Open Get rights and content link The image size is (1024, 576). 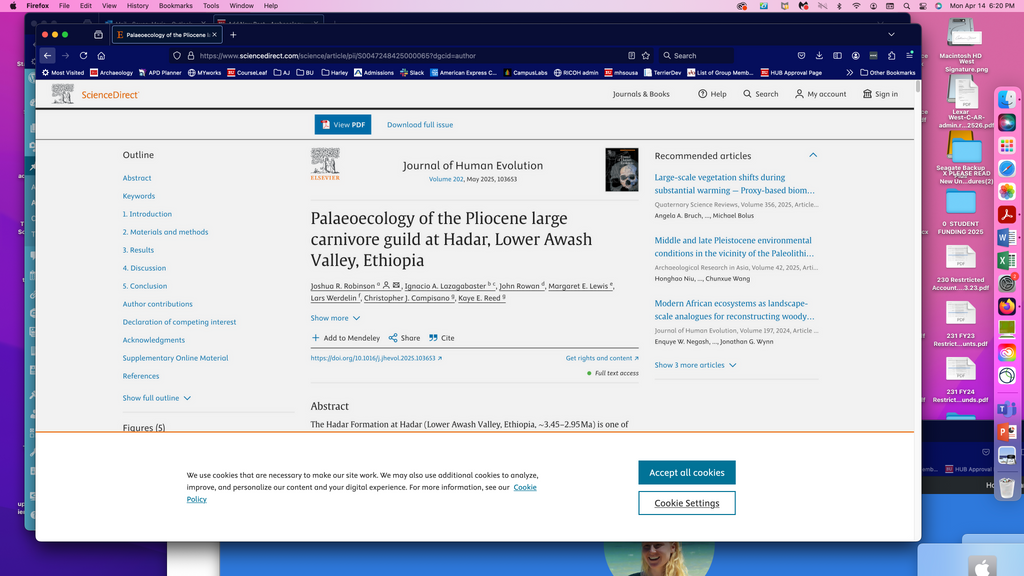(x=602, y=358)
